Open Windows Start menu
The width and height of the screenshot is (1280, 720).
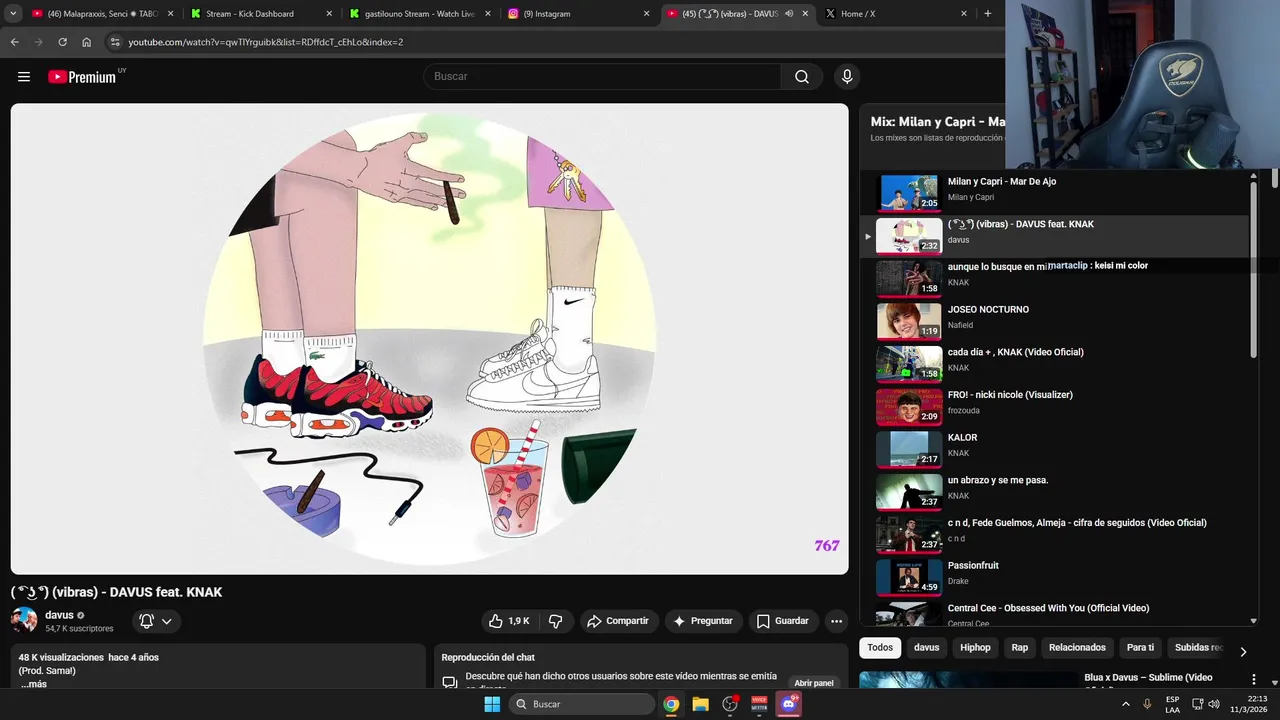click(492, 704)
